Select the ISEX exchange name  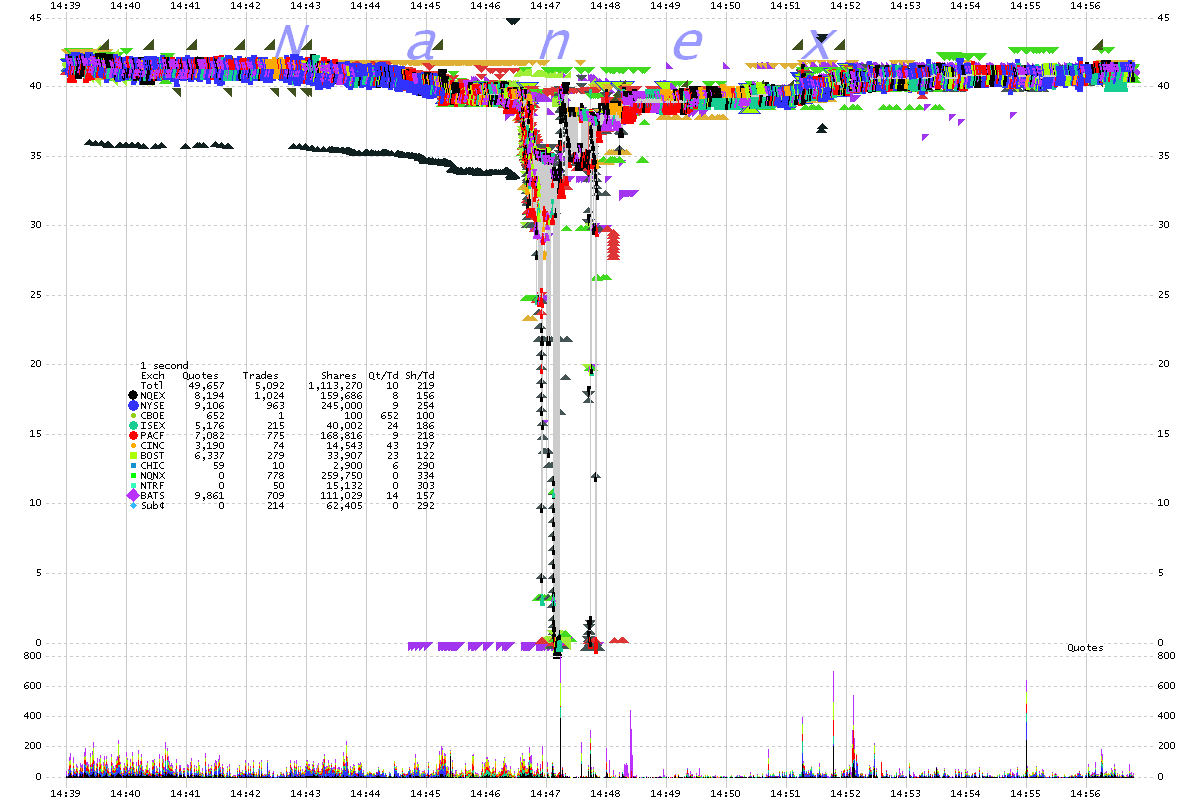coord(152,426)
